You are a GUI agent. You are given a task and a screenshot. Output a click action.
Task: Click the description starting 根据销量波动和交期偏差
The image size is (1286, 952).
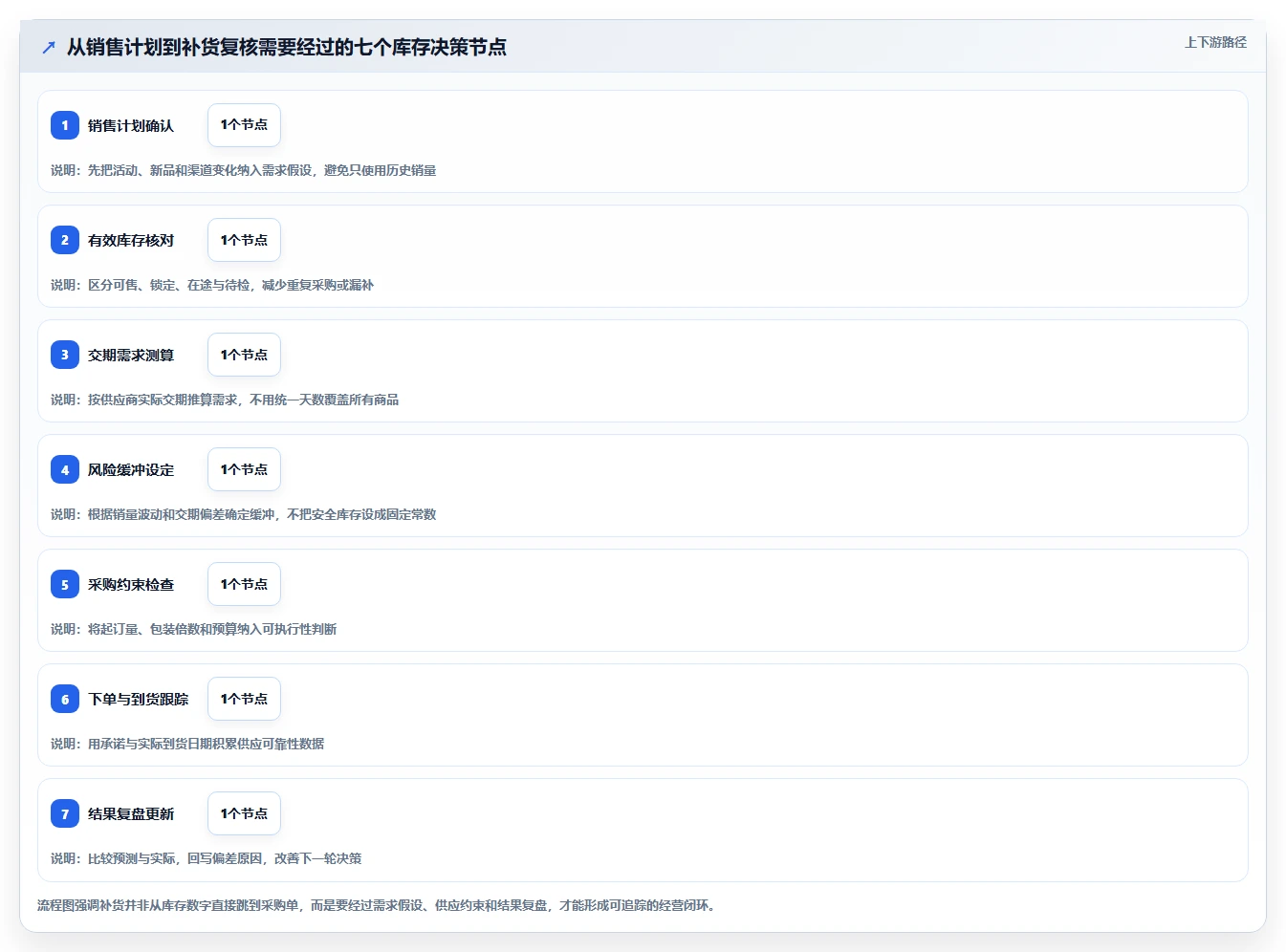coord(244,514)
